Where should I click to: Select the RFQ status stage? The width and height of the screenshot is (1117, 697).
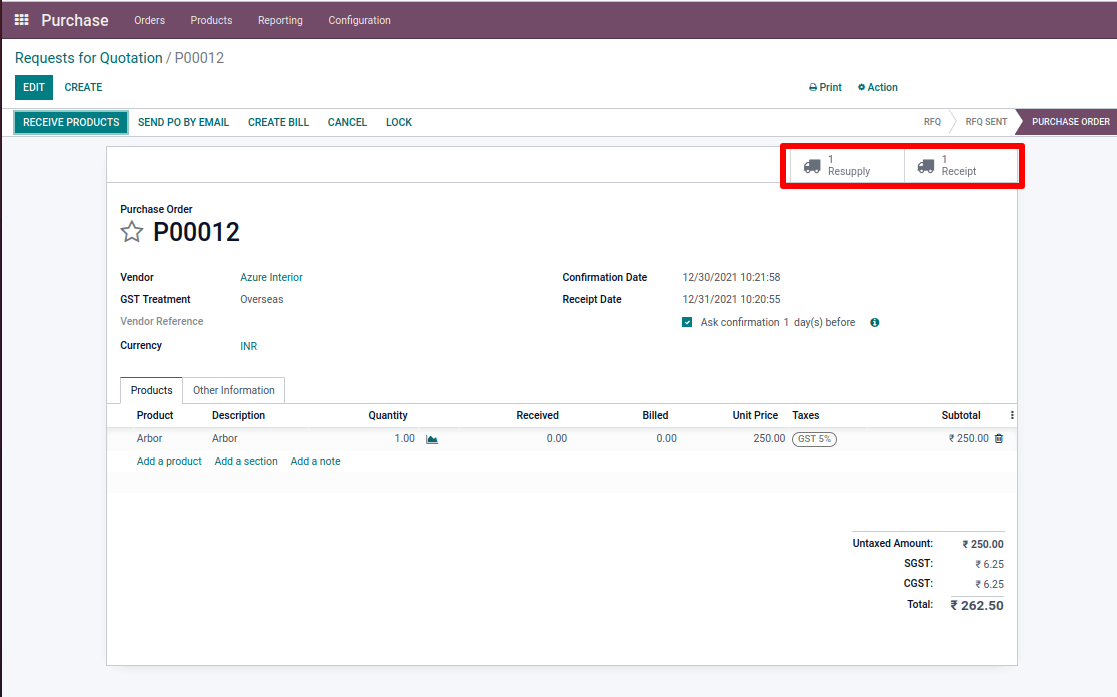[x=932, y=122]
